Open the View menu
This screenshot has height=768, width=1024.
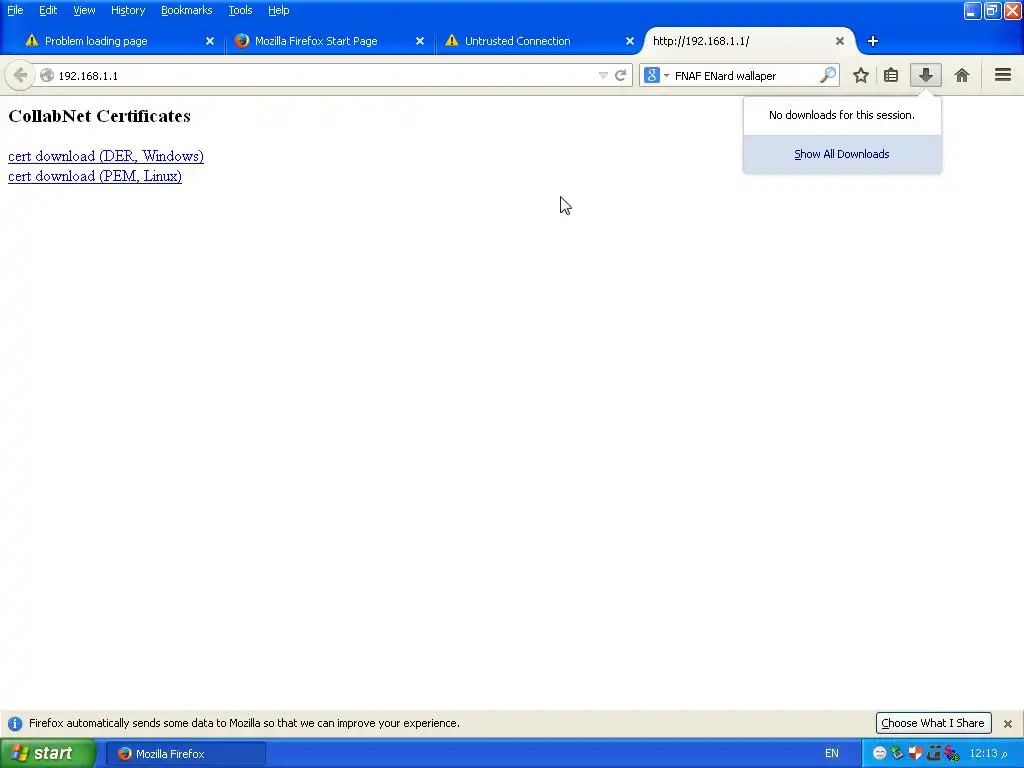tap(84, 10)
